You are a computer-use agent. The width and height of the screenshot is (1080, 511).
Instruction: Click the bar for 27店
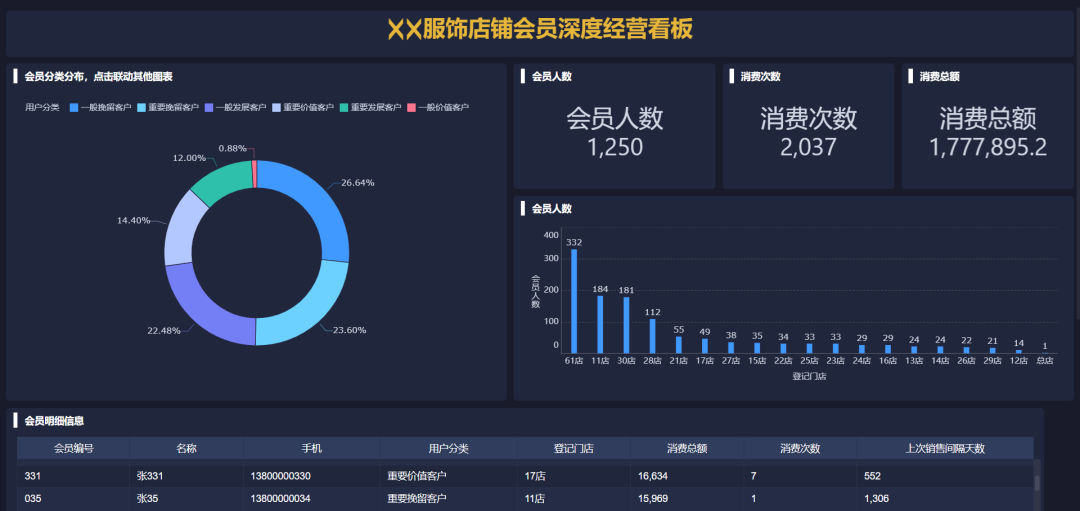click(x=731, y=347)
